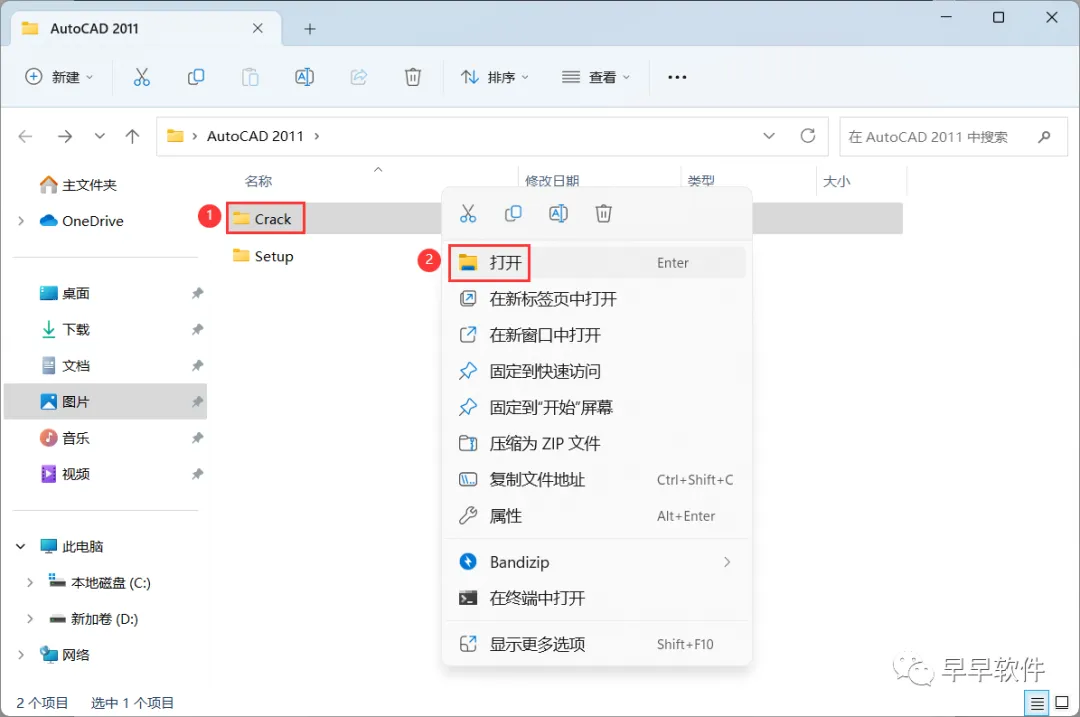Expand the address bar history dropdown
Image resolution: width=1080 pixels, height=717 pixels.
[769, 136]
